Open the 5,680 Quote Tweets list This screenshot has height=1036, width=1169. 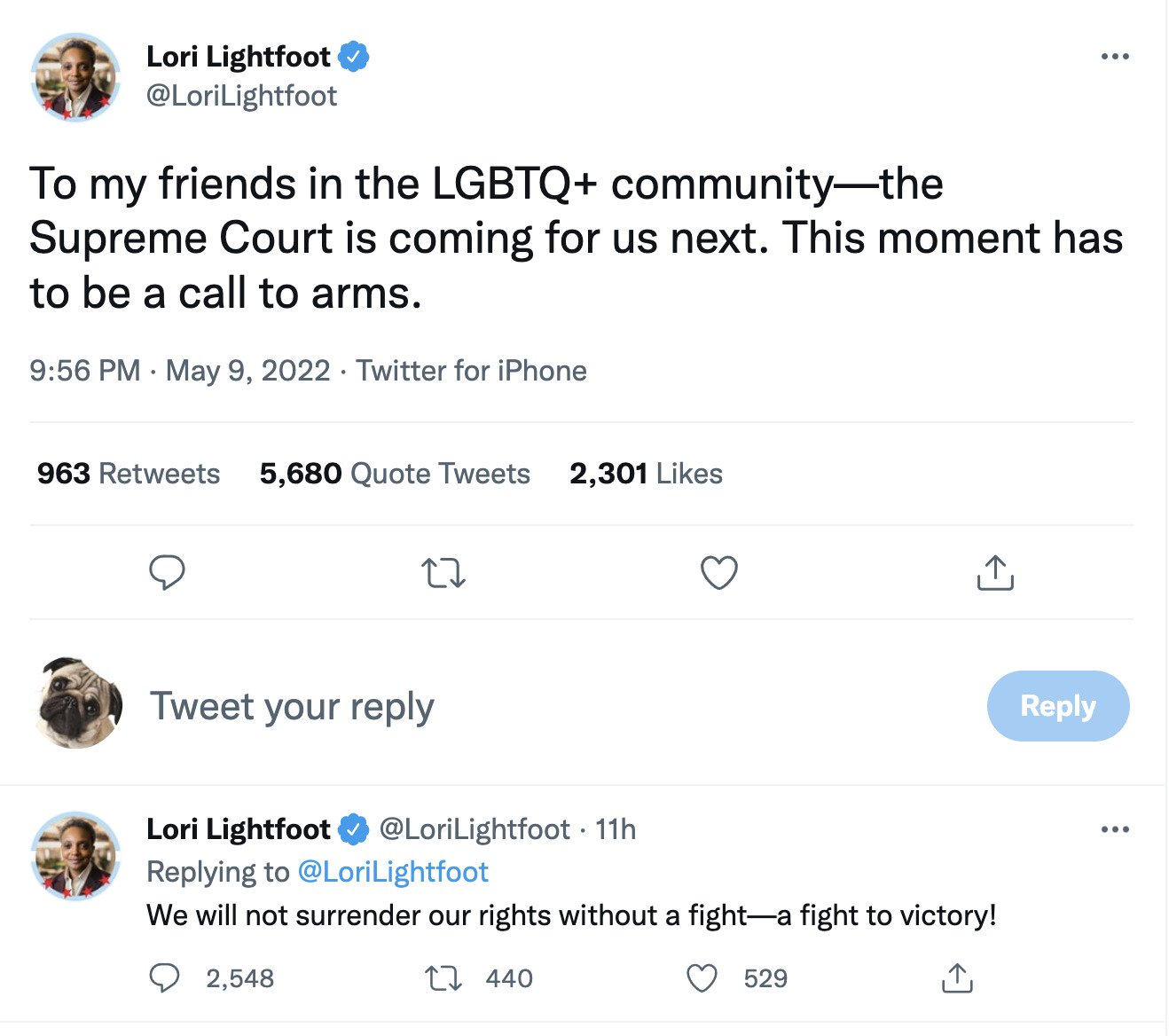click(x=395, y=474)
